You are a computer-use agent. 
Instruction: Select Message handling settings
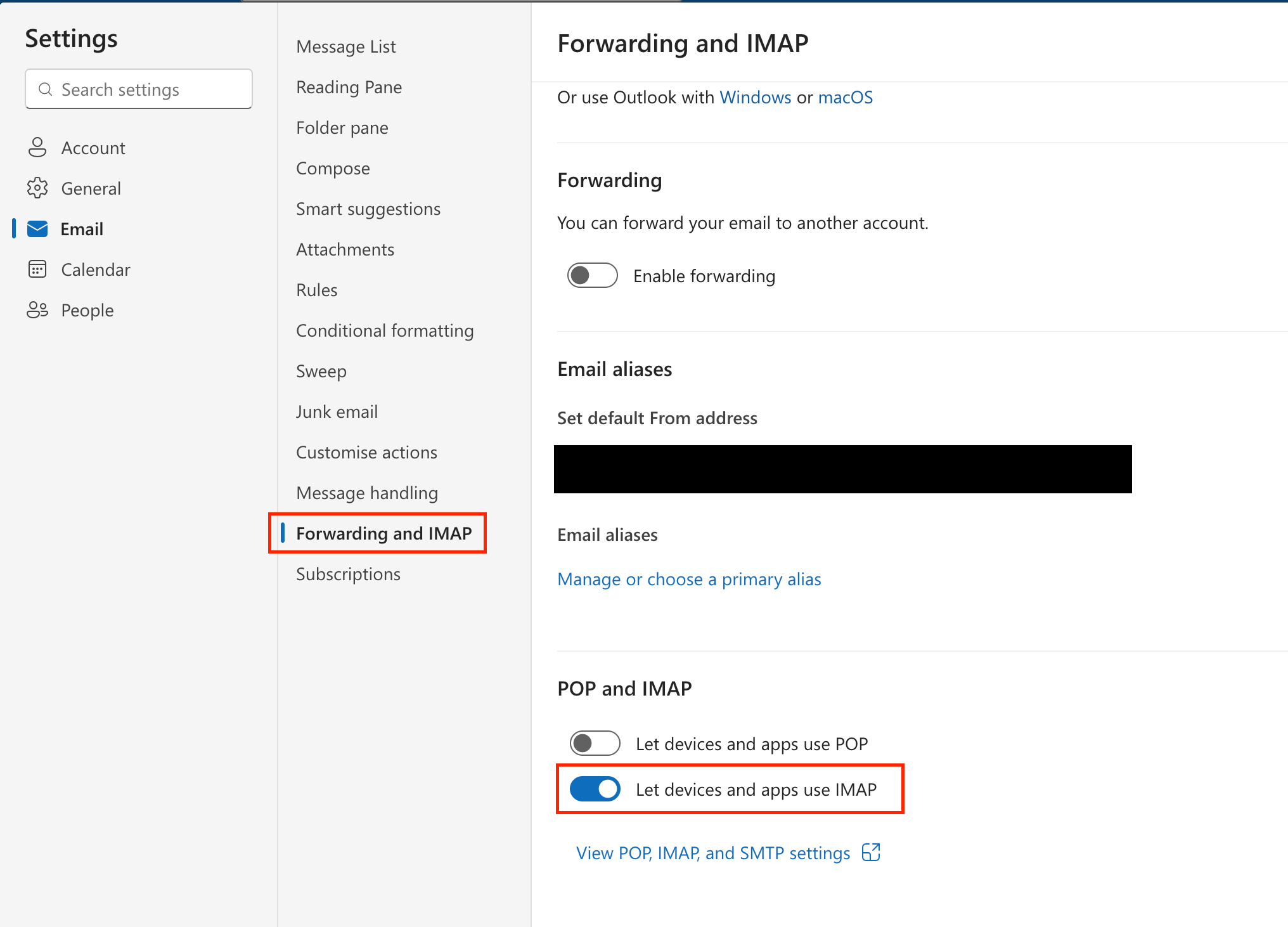(367, 493)
